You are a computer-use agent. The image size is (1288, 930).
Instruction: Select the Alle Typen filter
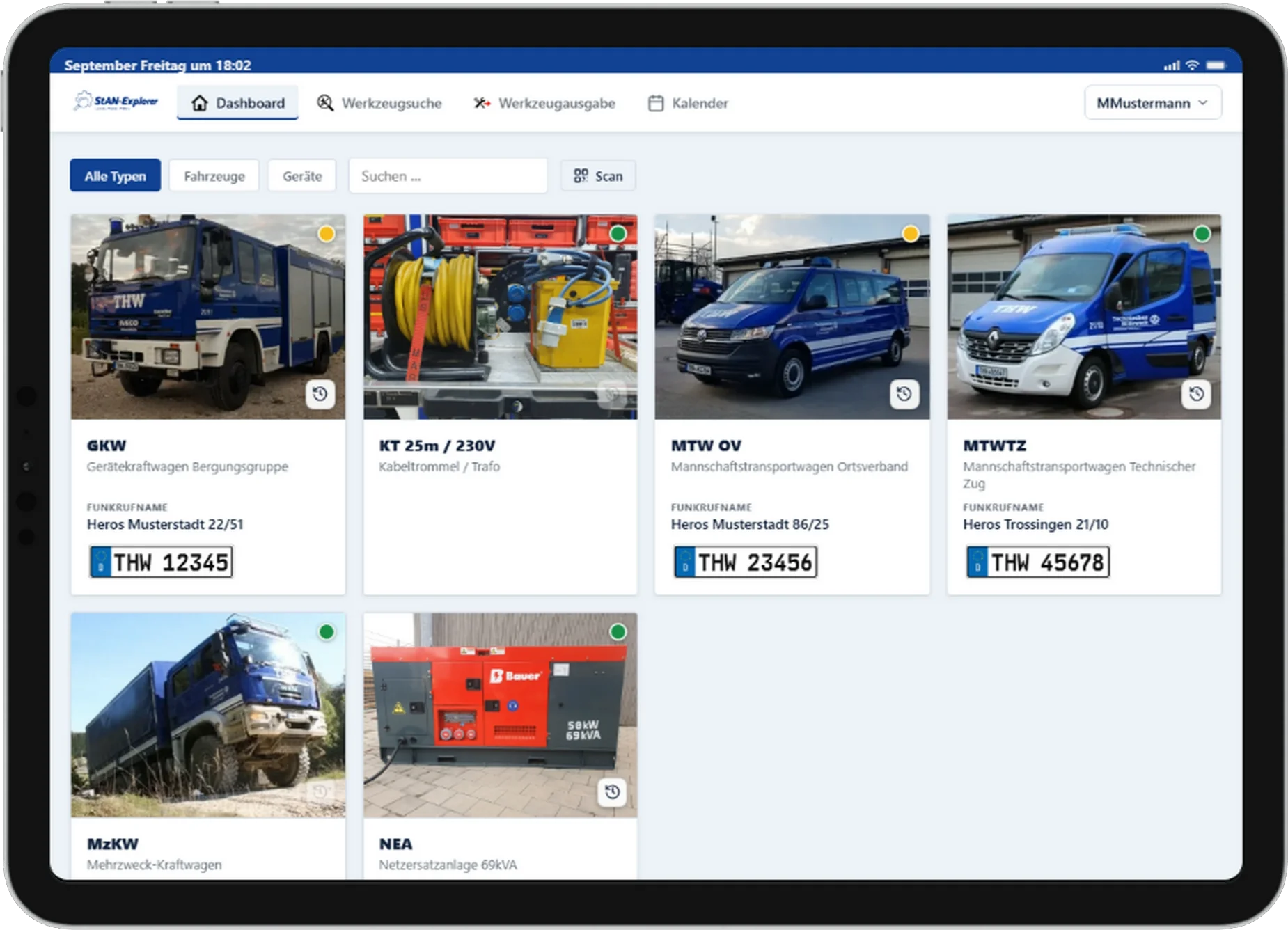pyautogui.click(x=115, y=176)
